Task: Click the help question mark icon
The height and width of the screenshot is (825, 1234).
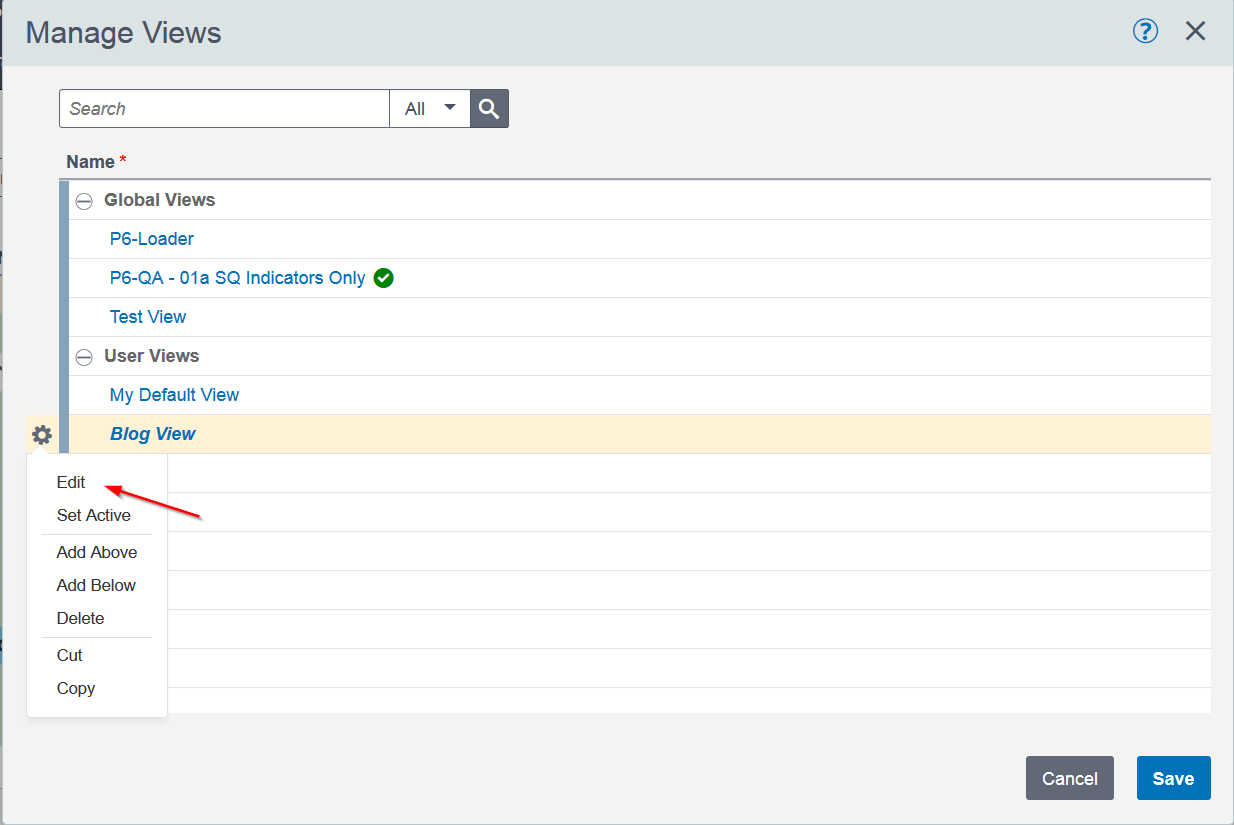Action: point(1145,32)
